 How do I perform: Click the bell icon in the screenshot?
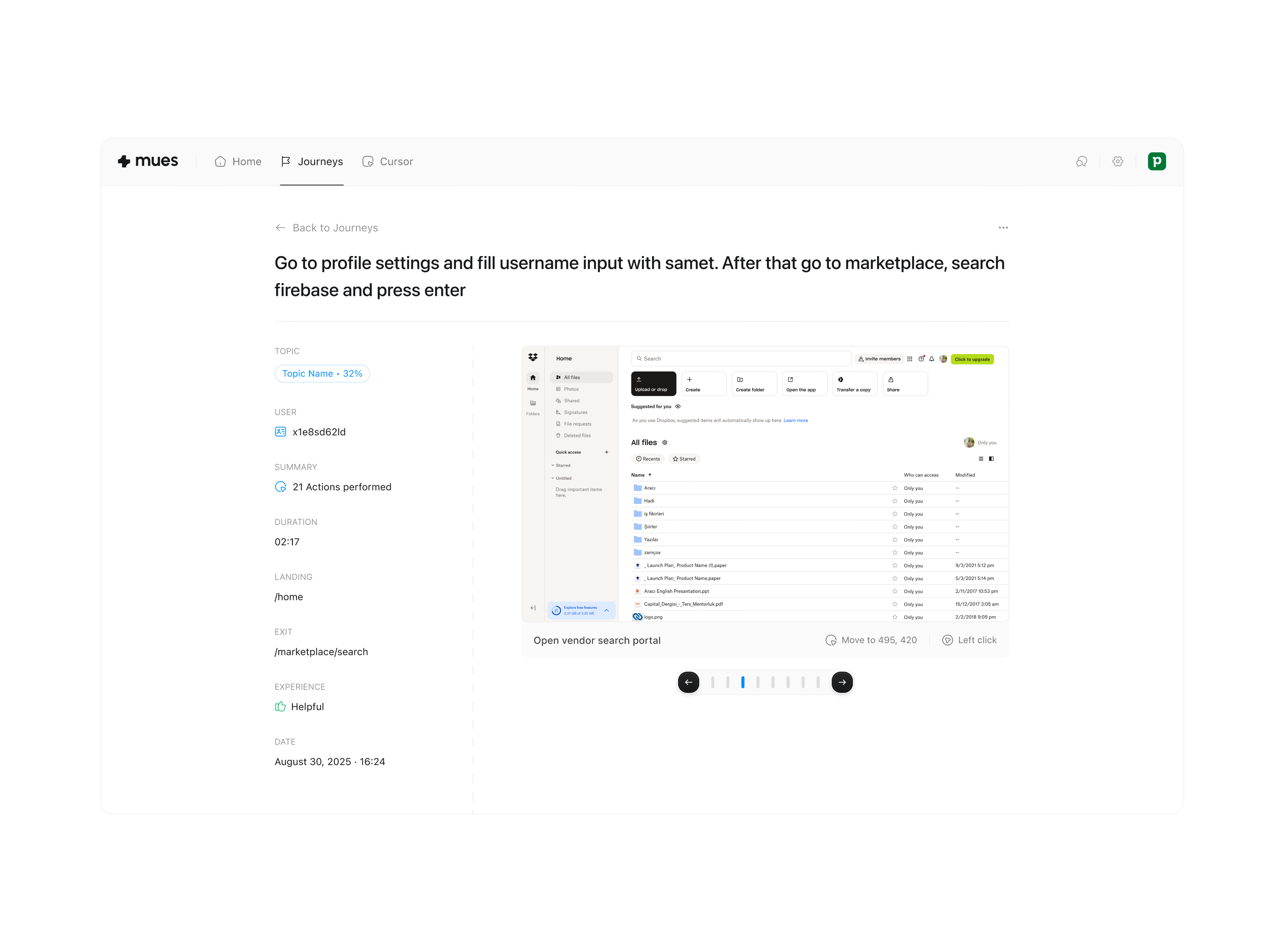point(931,359)
